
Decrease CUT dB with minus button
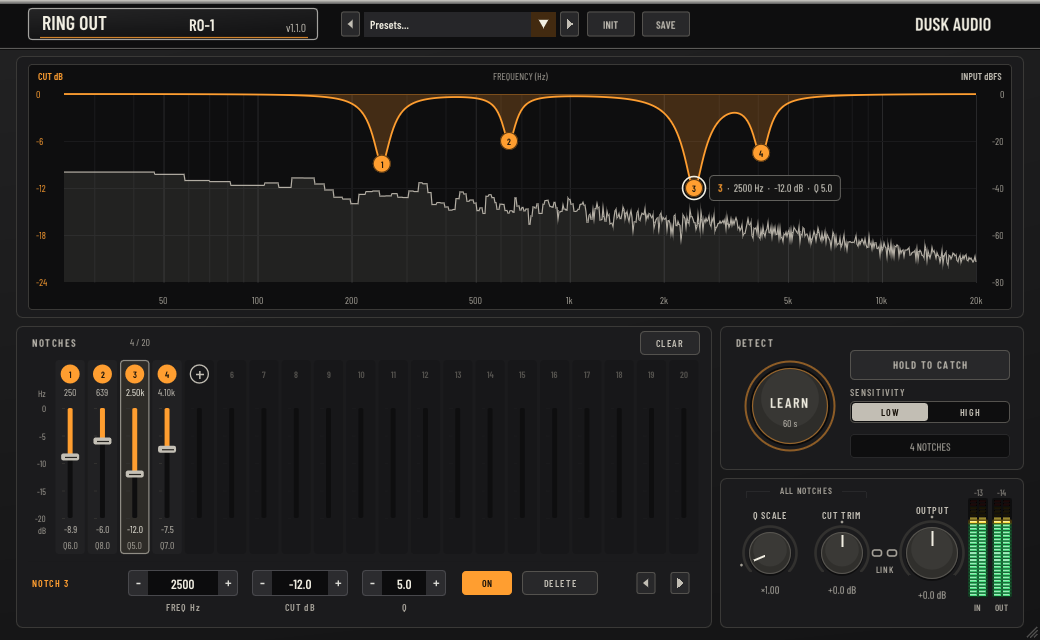coord(262,584)
